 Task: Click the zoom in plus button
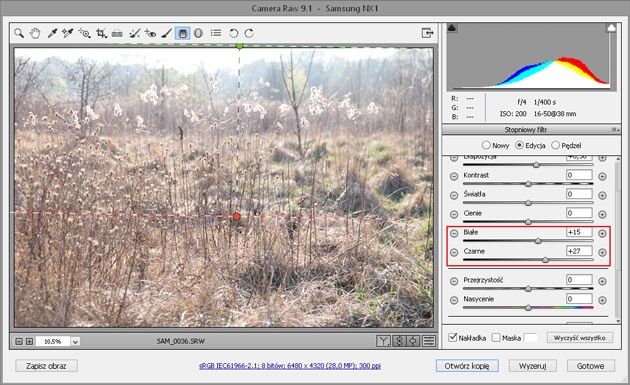[x=29, y=341]
